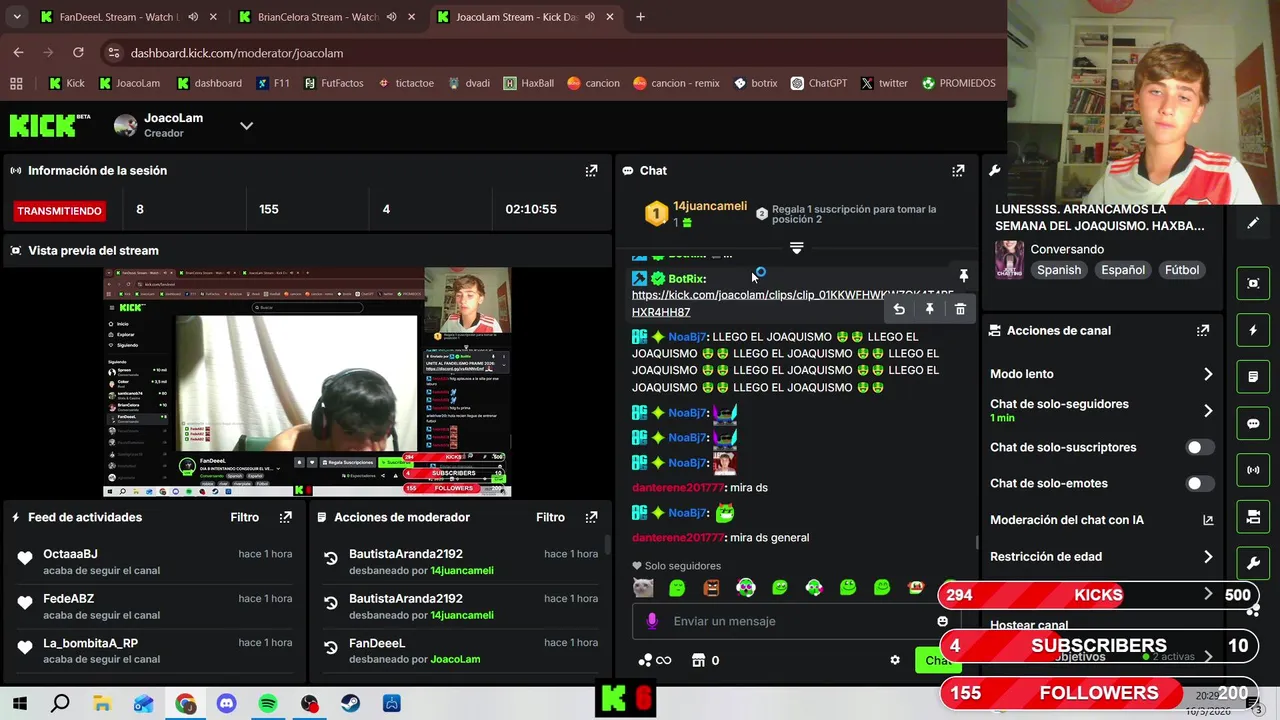Click the Spanish tag
The image size is (1280, 720).
[x=1059, y=270]
